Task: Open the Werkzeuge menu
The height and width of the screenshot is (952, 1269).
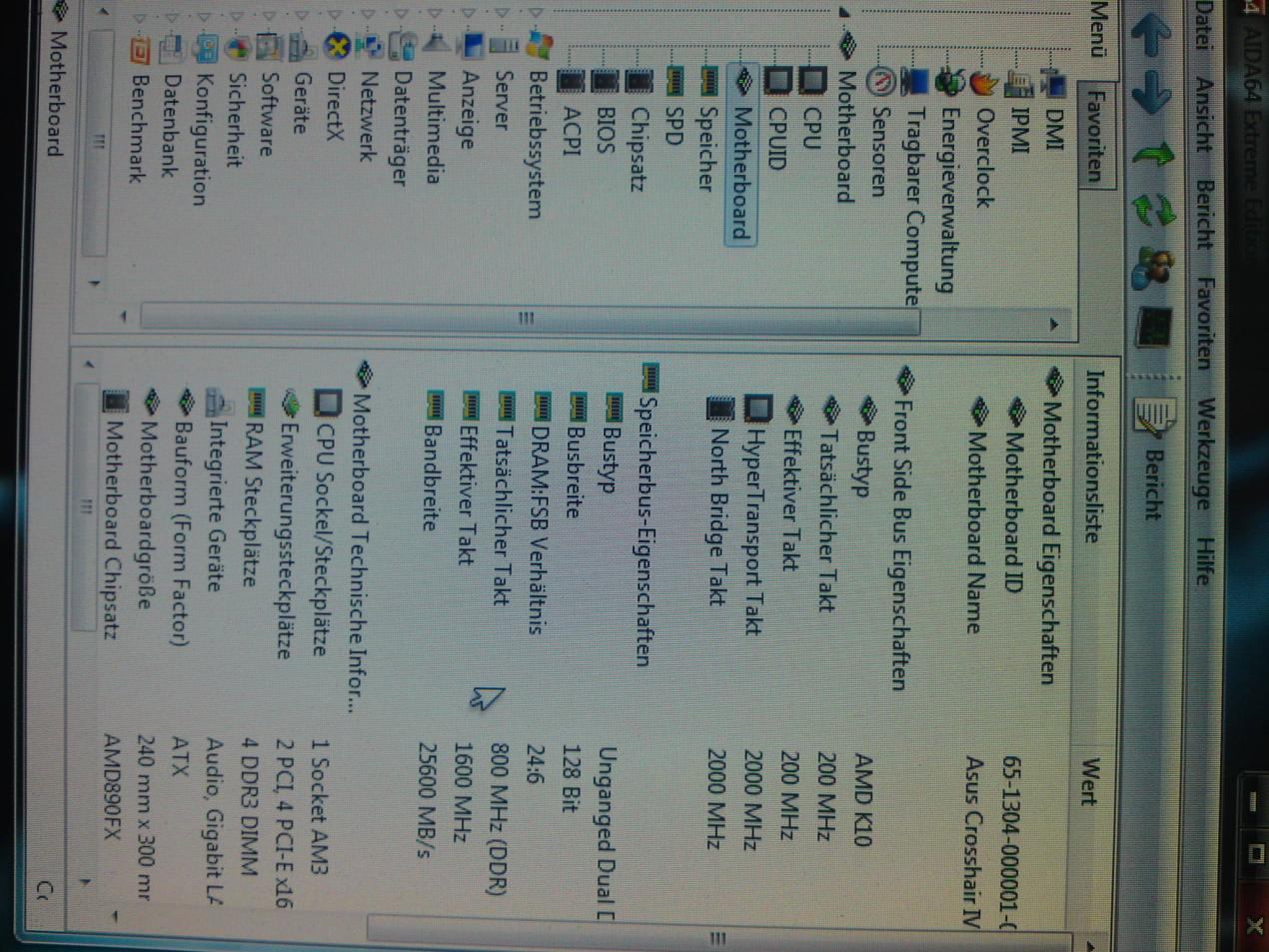Action: pyautogui.click(x=1206, y=454)
